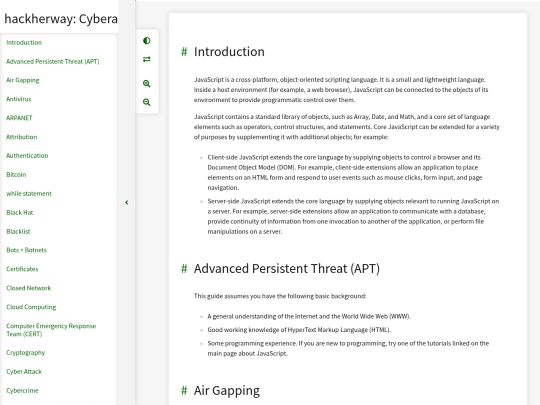540x405 pixels.
Task: Click 'This guide assumes you have' sentence
Action: pos(280,296)
